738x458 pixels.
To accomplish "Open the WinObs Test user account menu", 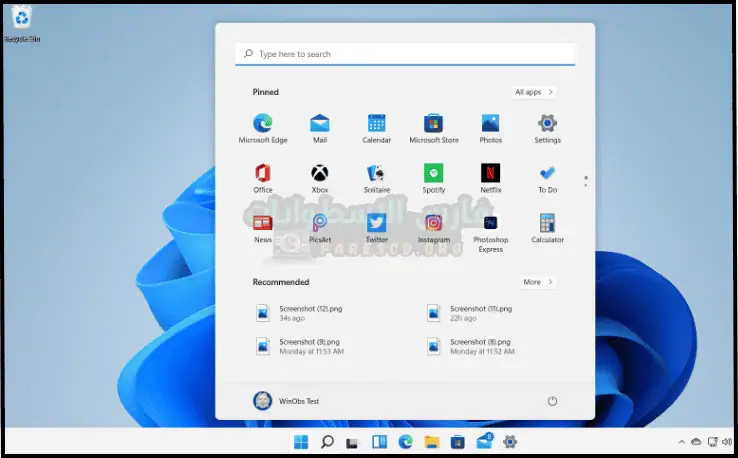I will [x=286, y=401].
